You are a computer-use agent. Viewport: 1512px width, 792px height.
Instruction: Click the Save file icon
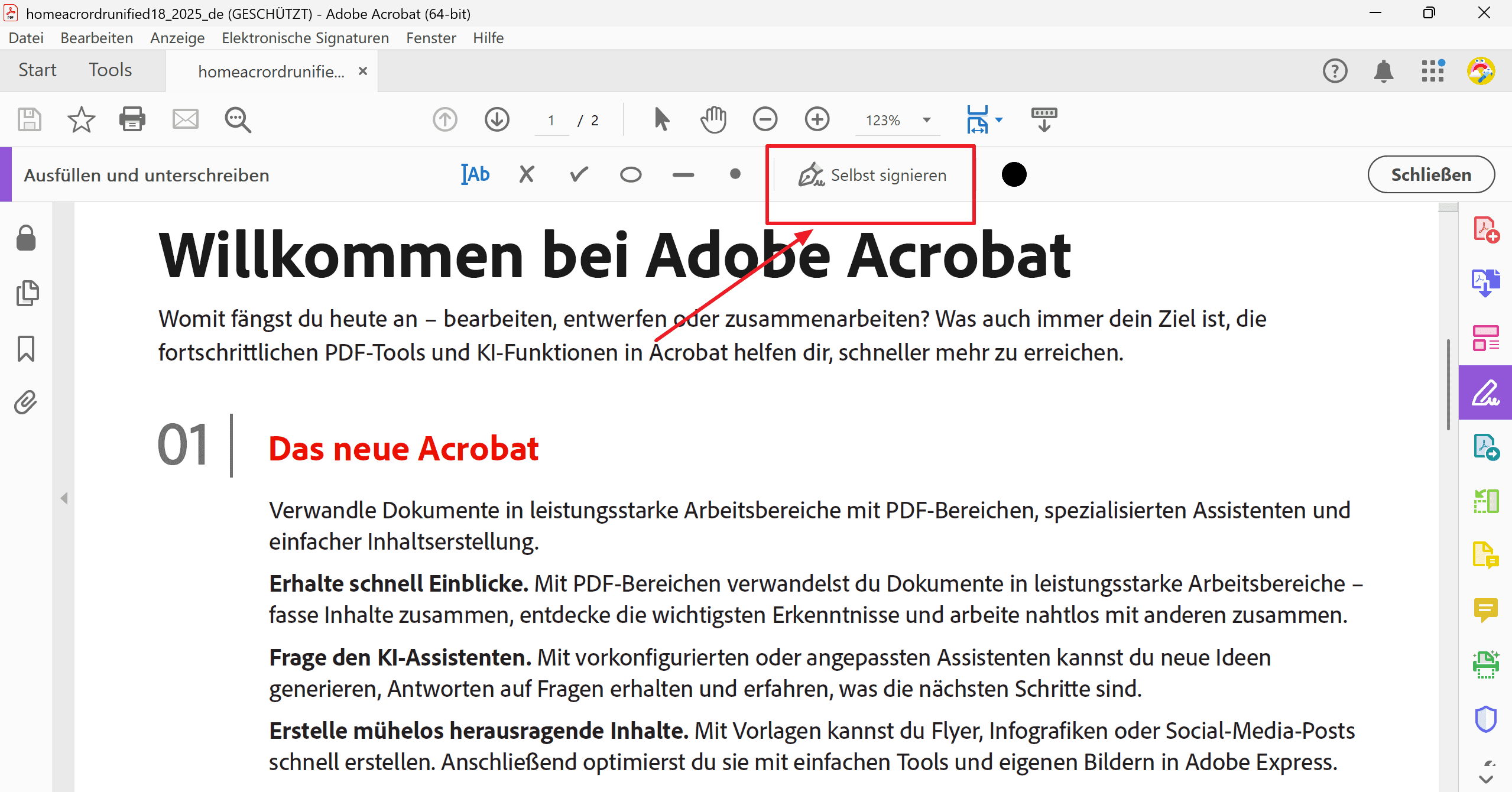click(30, 120)
